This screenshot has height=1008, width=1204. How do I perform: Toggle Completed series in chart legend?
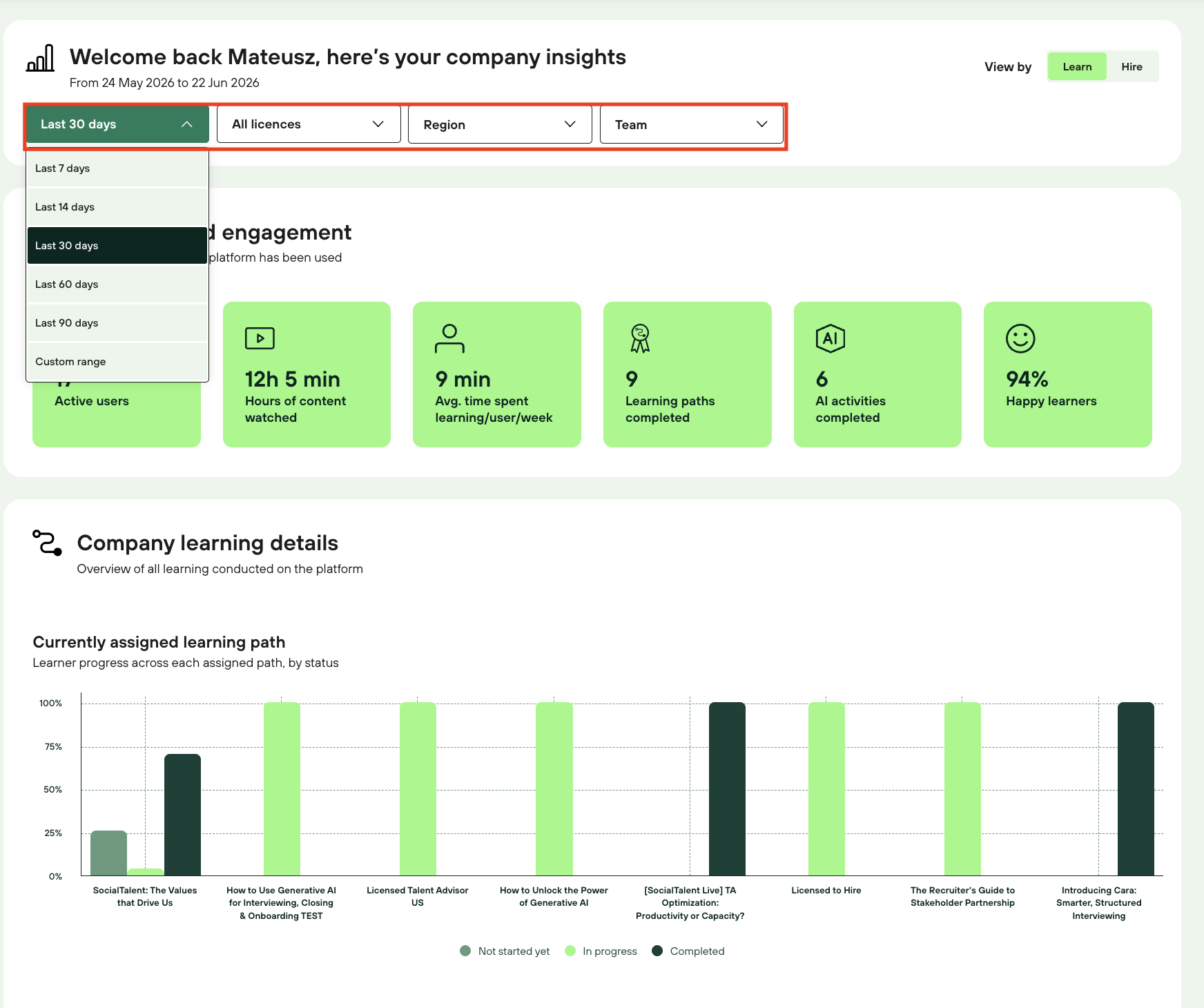688,951
